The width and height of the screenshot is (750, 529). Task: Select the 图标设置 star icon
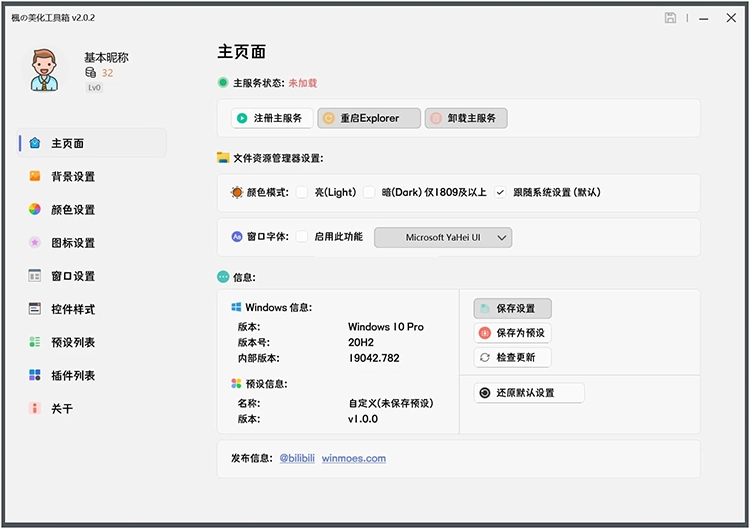tap(35, 243)
